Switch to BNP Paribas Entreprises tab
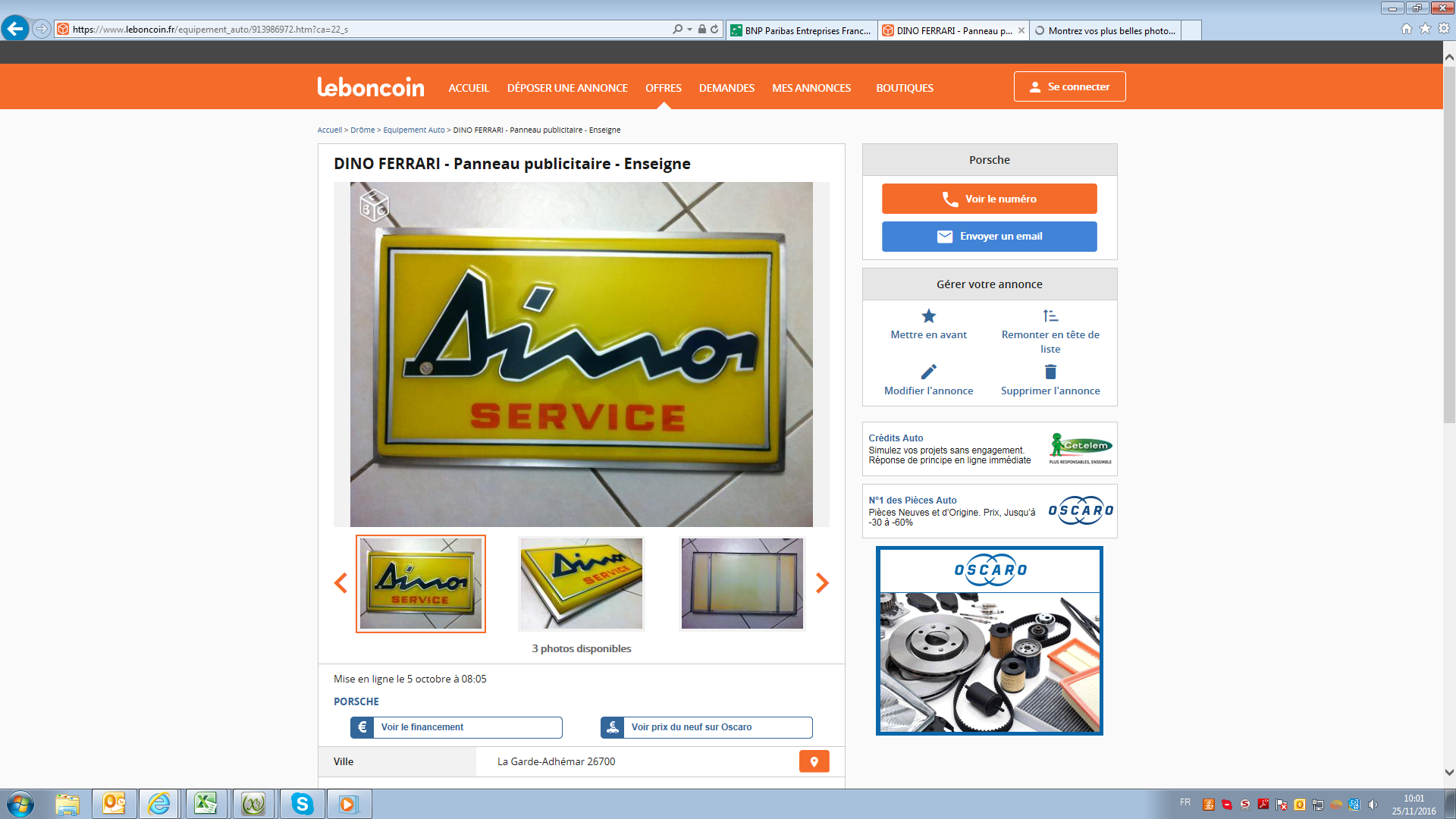The width and height of the screenshot is (1456, 819). 801,30
